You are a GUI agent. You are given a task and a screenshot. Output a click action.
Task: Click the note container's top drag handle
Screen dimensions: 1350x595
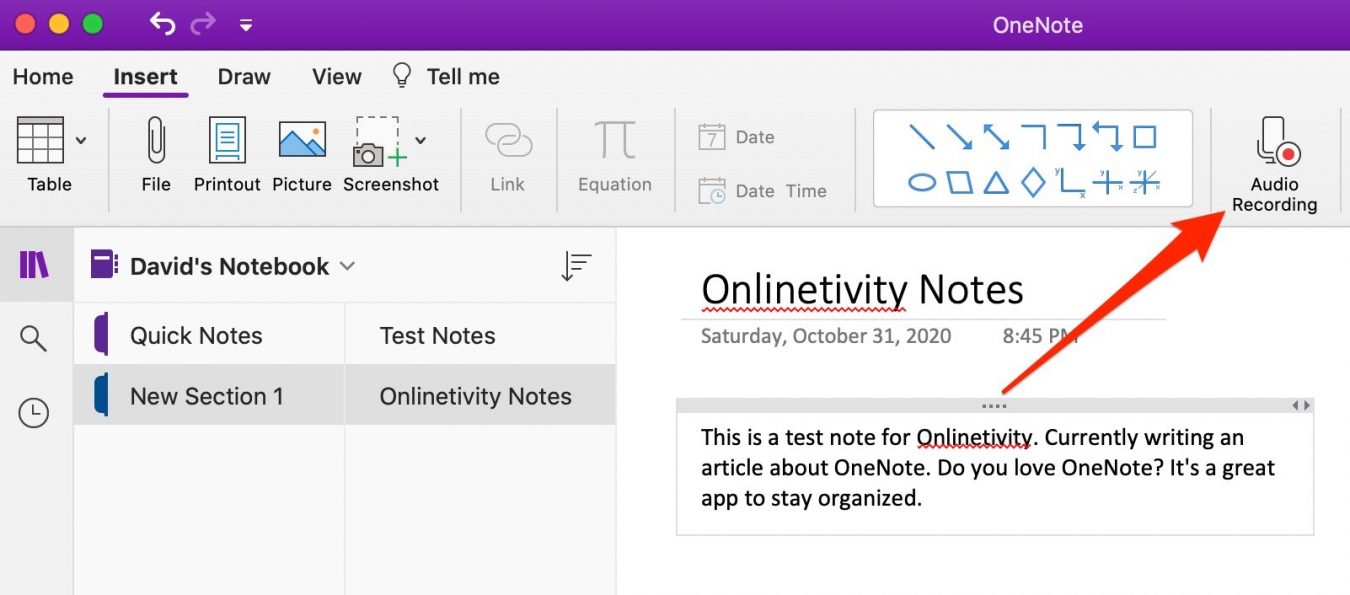pos(994,406)
